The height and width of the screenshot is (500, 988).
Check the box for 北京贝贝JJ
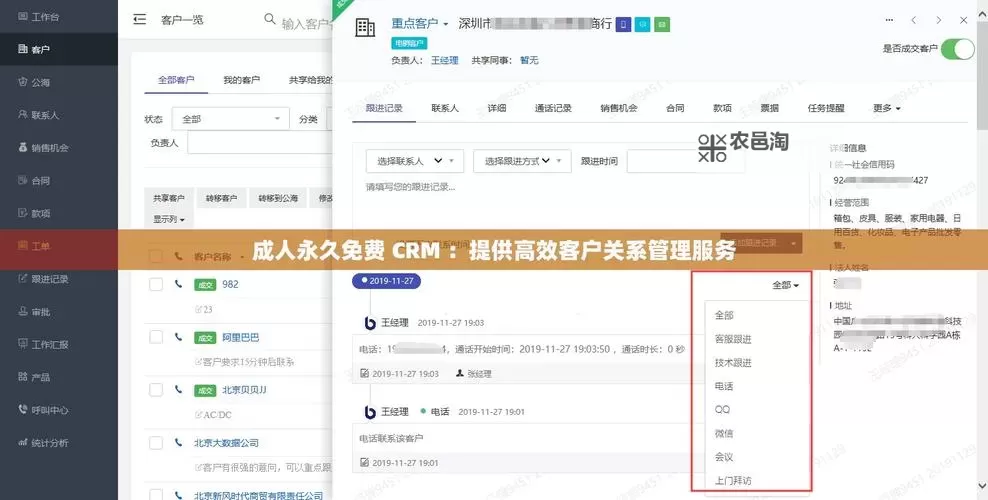156,390
